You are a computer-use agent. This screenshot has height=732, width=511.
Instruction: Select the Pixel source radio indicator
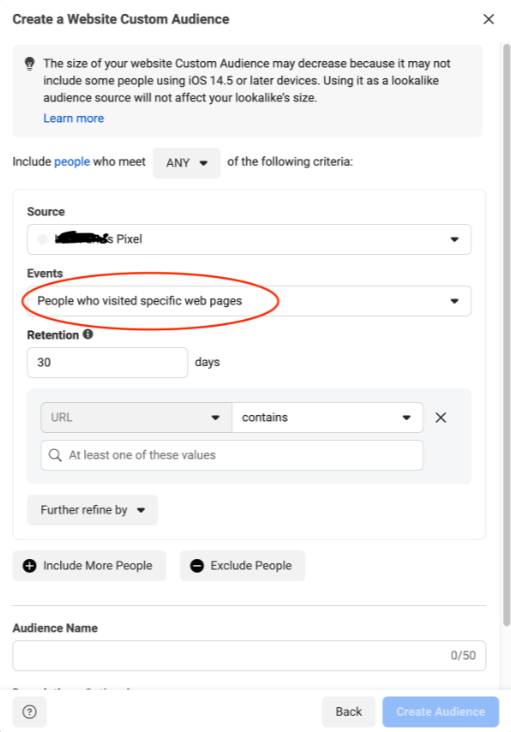[42, 239]
